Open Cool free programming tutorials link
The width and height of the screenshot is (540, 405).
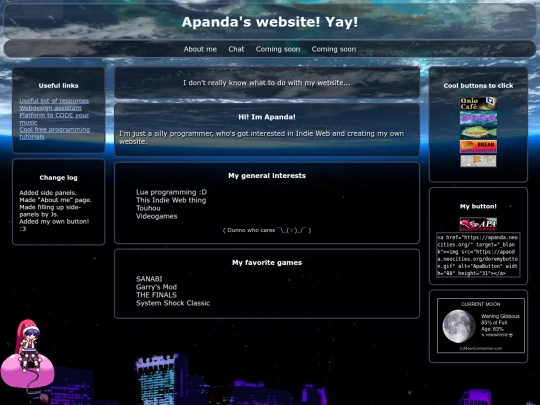point(54,133)
